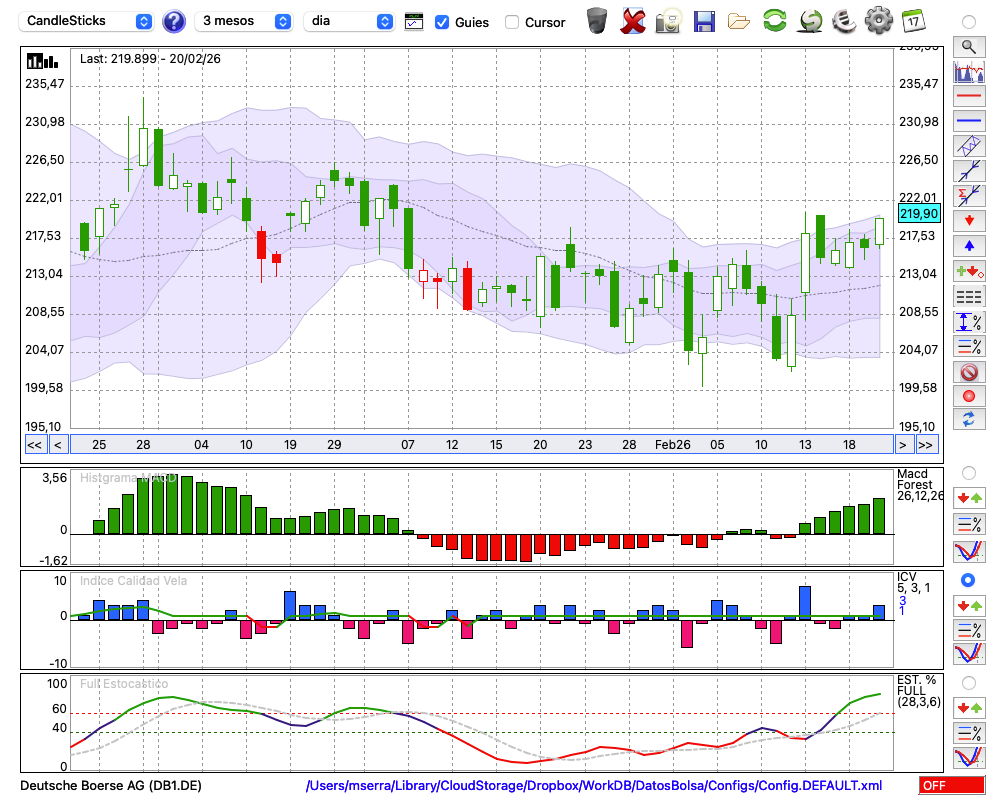Click the highlighted 219,90 price label
1000x800 pixels.
click(919, 214)
